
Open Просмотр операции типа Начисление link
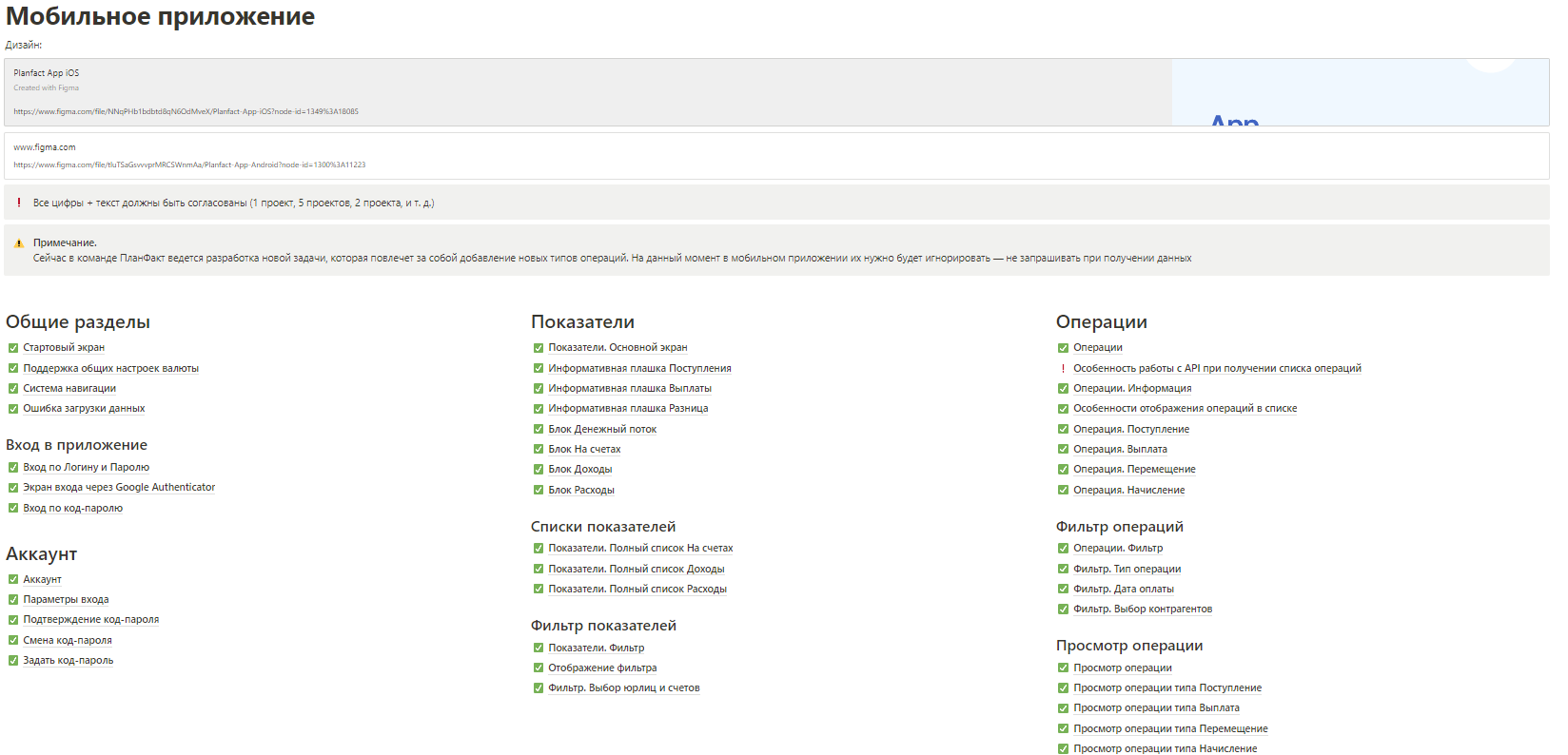[1166, 749]
